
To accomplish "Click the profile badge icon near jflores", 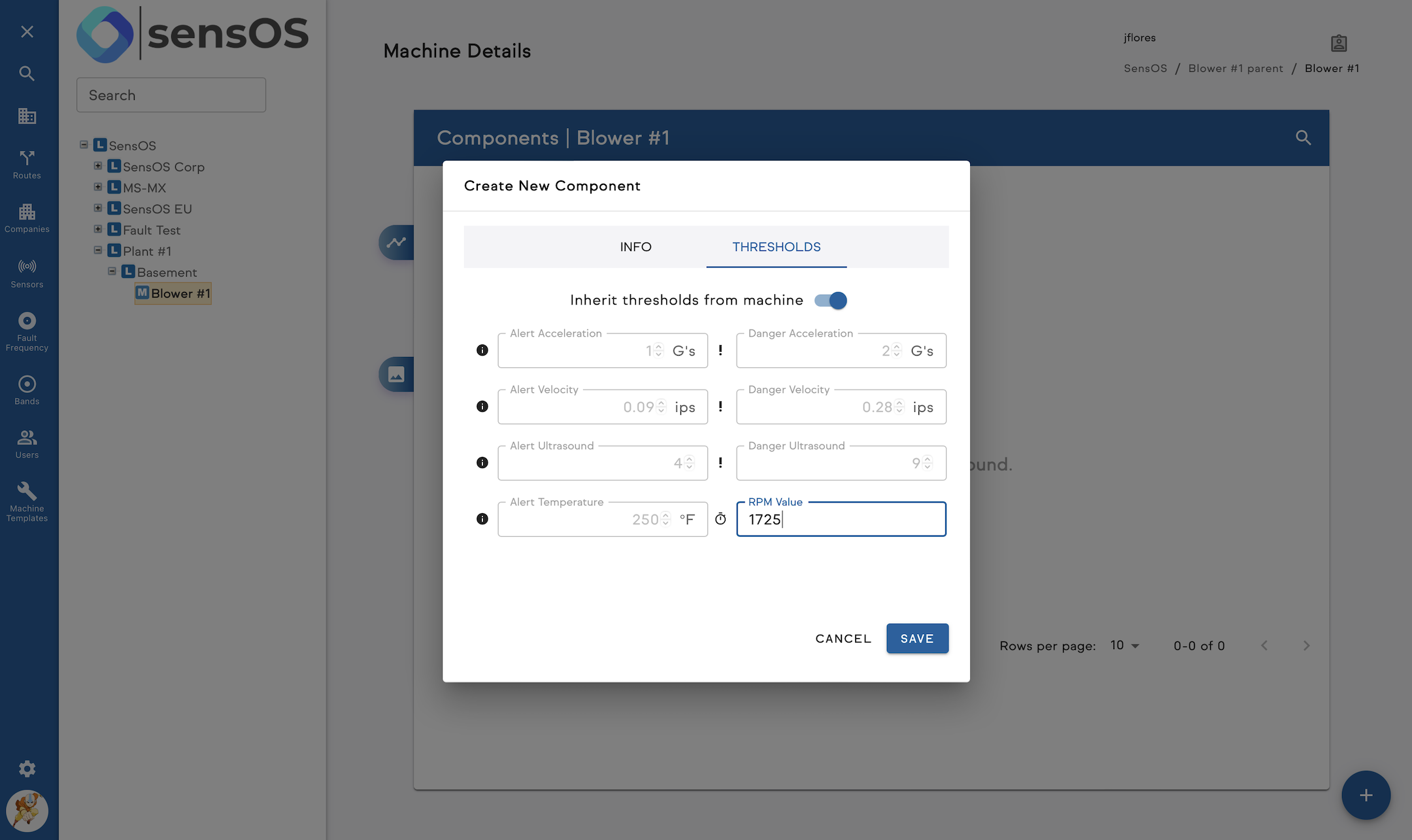I will 1339,43.
